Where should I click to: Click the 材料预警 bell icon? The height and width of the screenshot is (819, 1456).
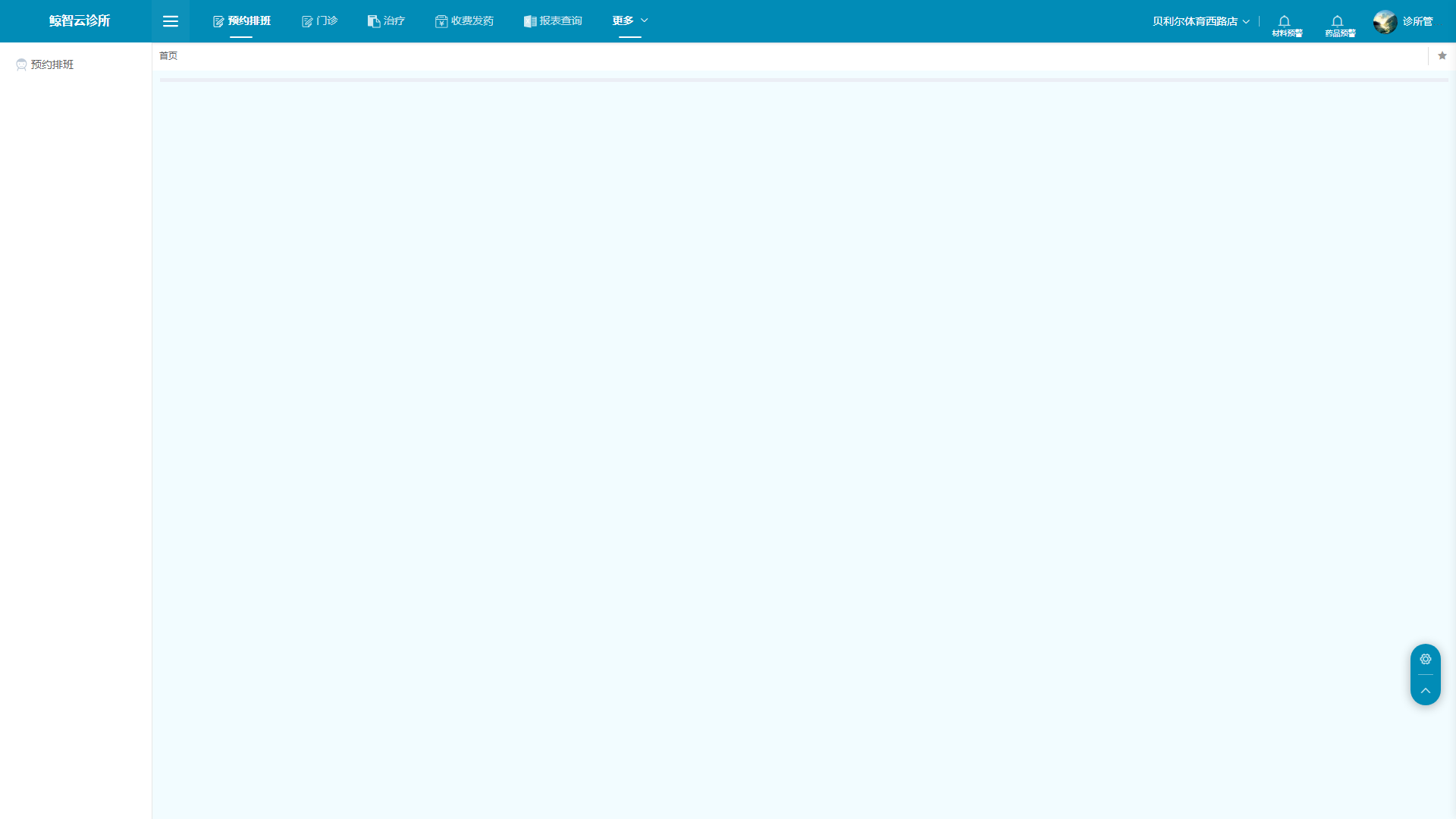pos(1287,25)
